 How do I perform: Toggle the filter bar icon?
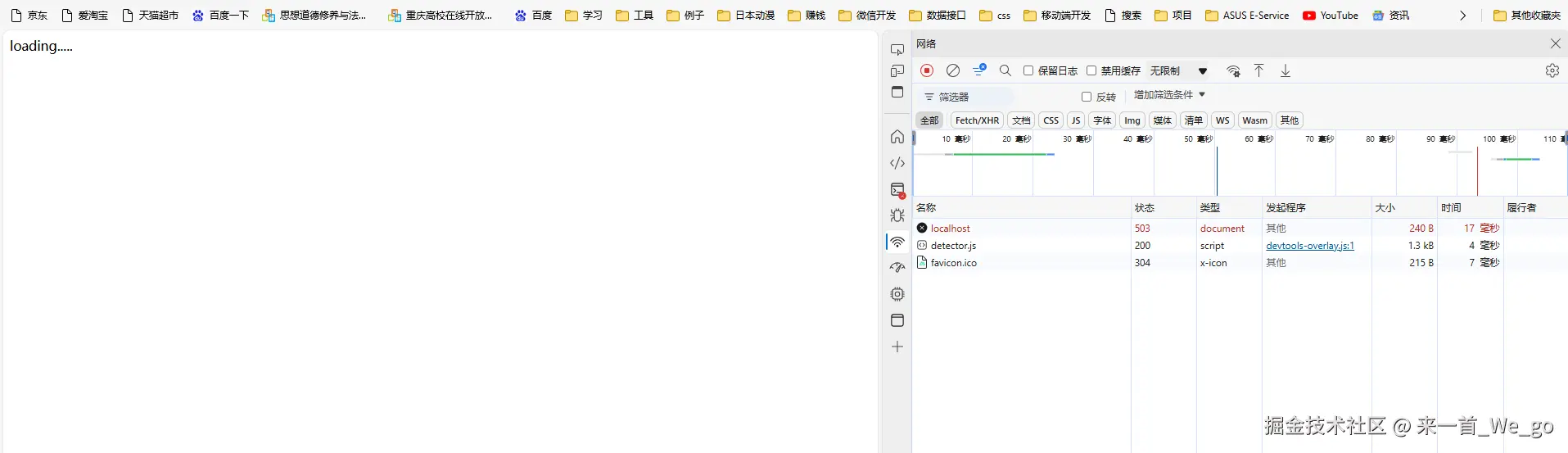[979, 70]
